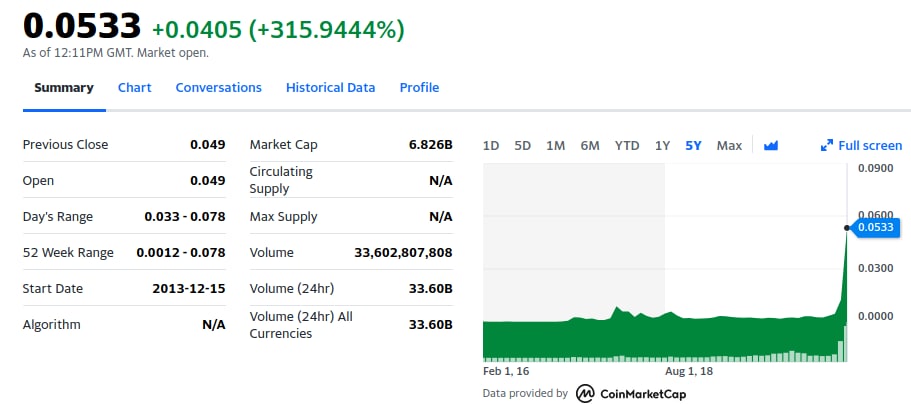
Task: Open the Chart tab
Action: 134,88
